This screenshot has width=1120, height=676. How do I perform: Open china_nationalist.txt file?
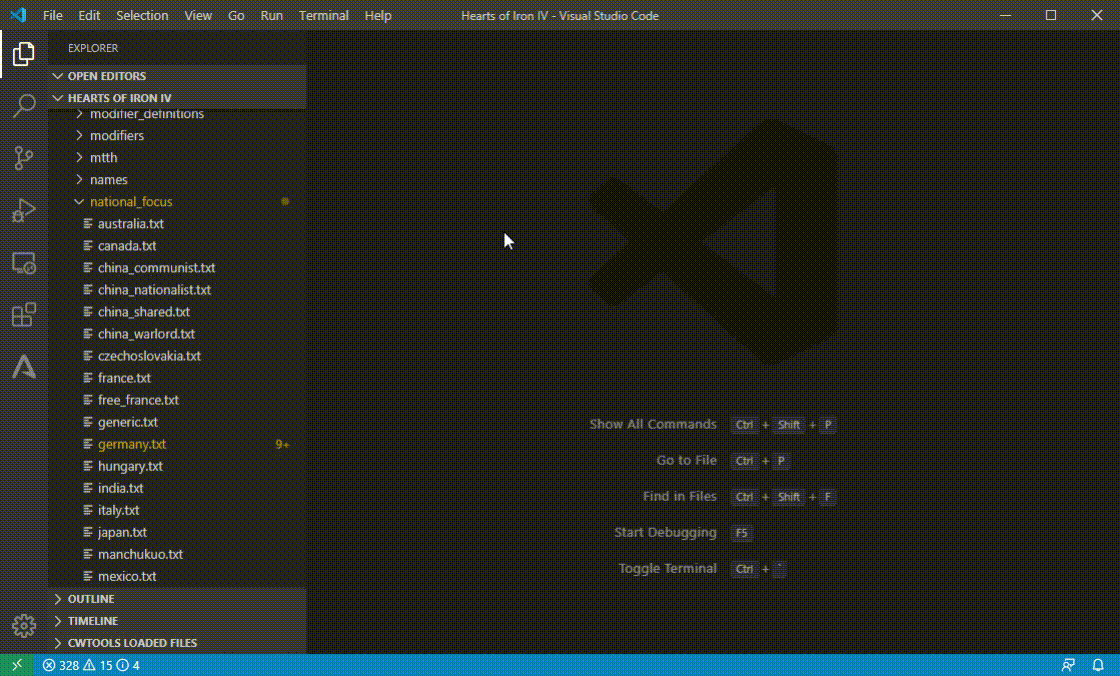(177, 290)
